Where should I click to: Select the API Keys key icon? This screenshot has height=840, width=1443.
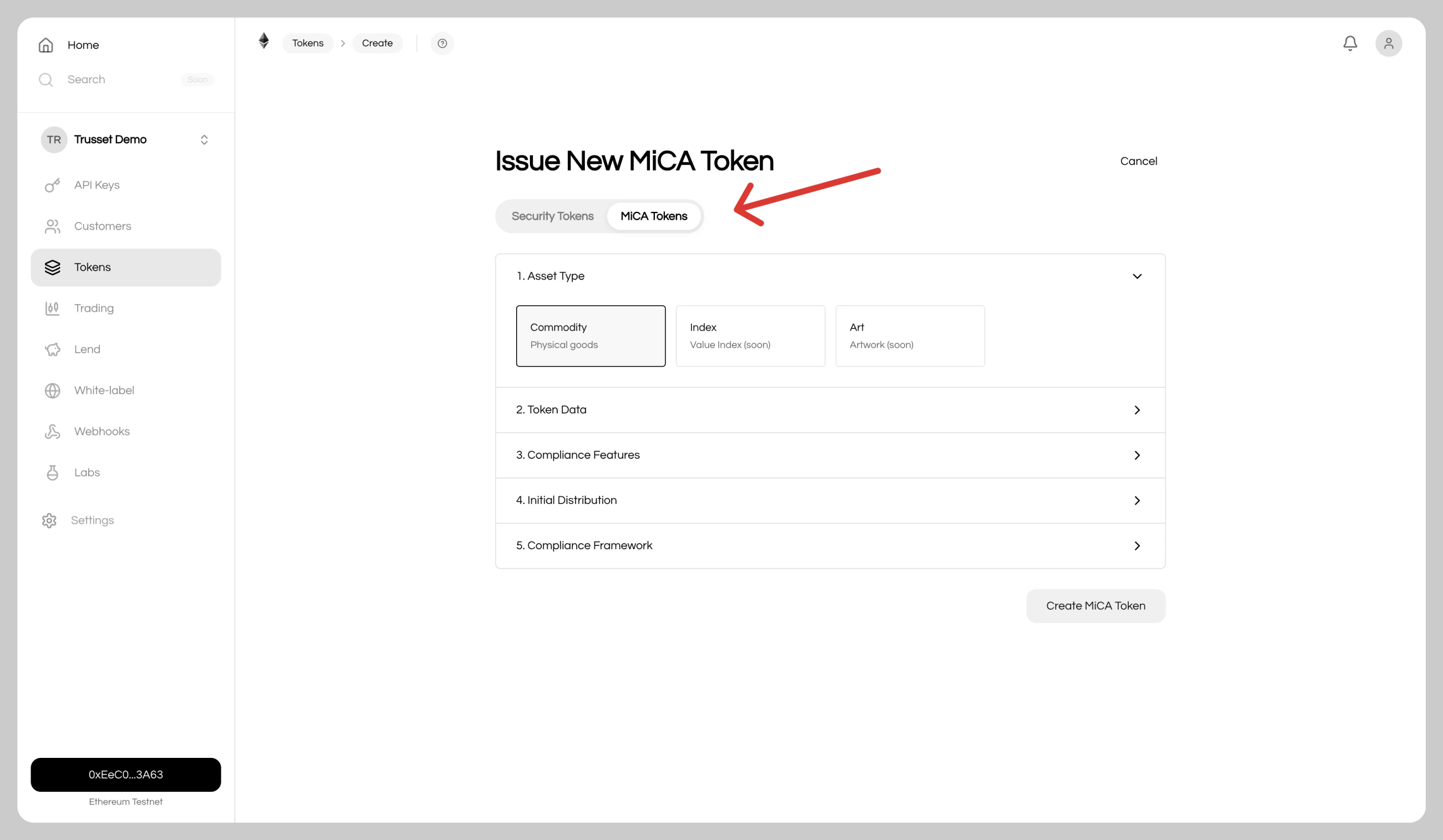tap(53, 185)
